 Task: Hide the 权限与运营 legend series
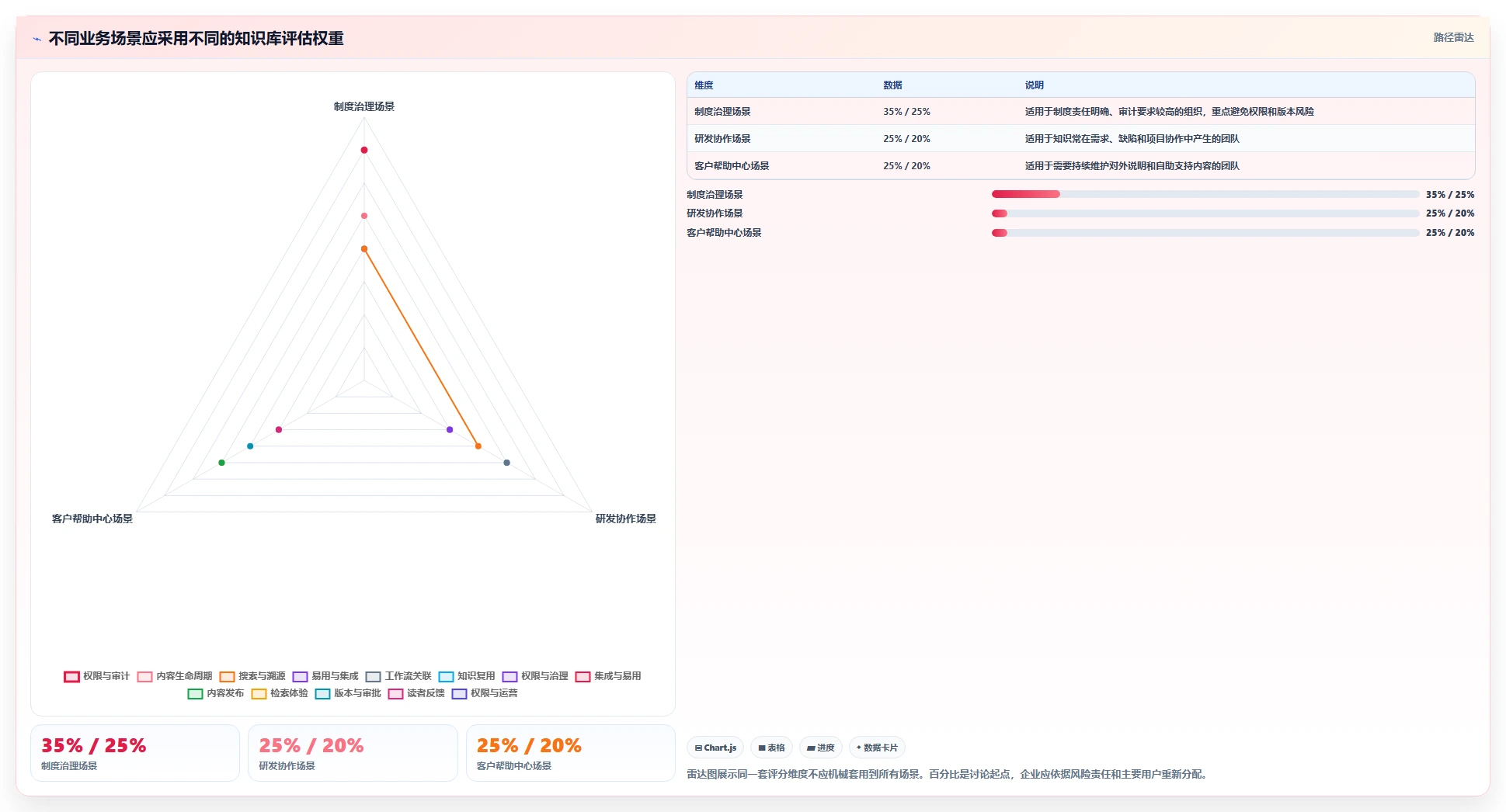485,693
